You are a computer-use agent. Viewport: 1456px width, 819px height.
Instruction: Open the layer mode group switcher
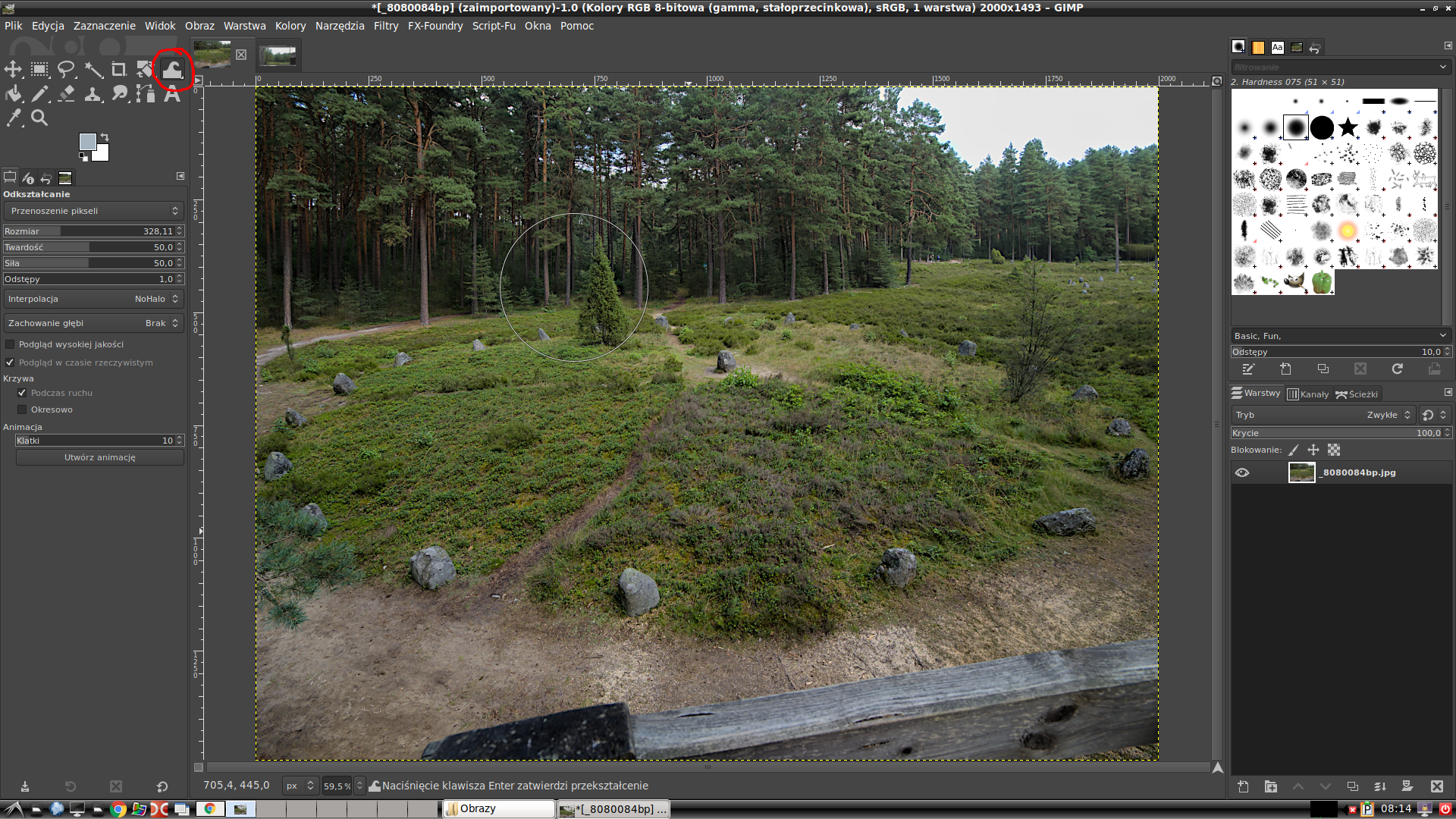[1435, 415]
